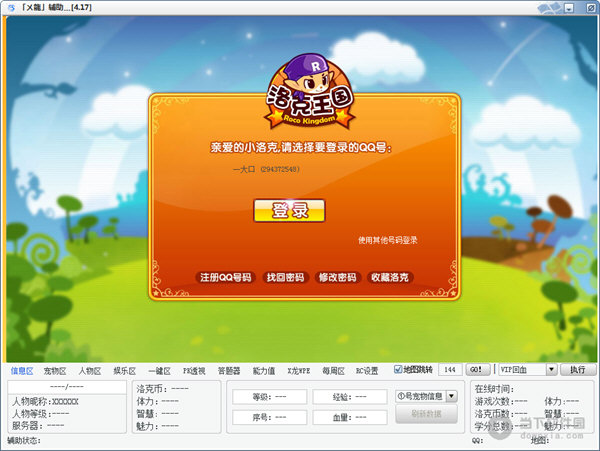
Task: Click the ----/---- field above 人物昵称
Action: [67, 387]
